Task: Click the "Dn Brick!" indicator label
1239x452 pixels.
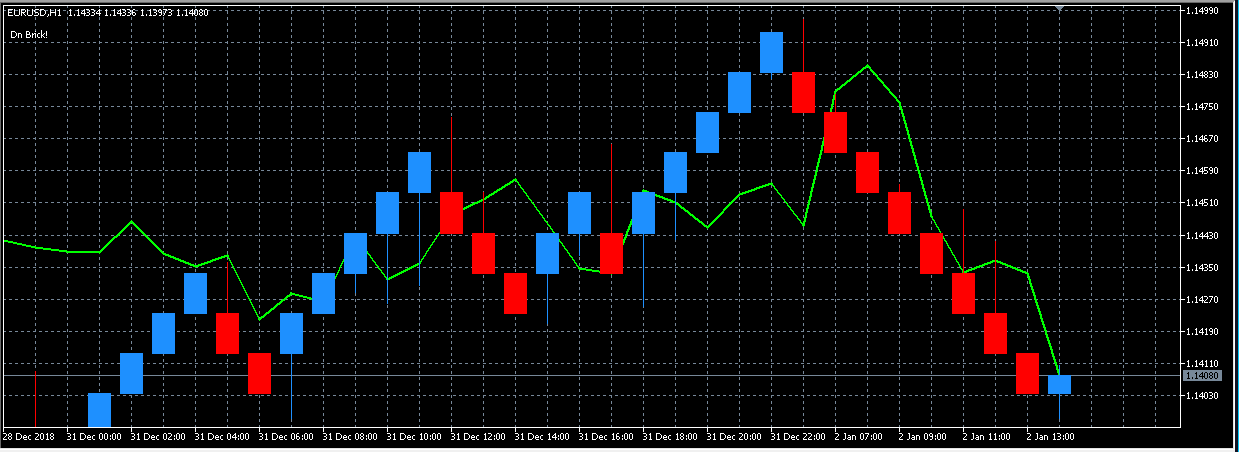Action: [29, 34]
